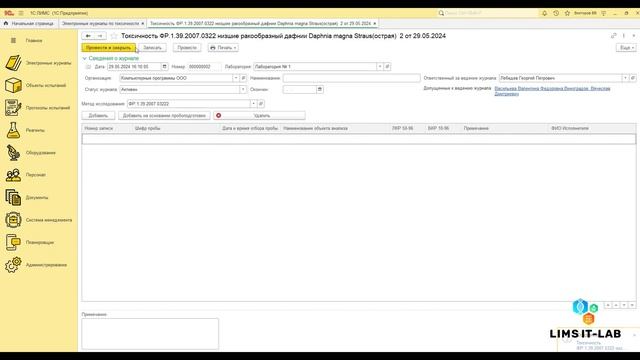640x360 pixels.
Task: Go back with left arrow button
Action: click(88, 36)
